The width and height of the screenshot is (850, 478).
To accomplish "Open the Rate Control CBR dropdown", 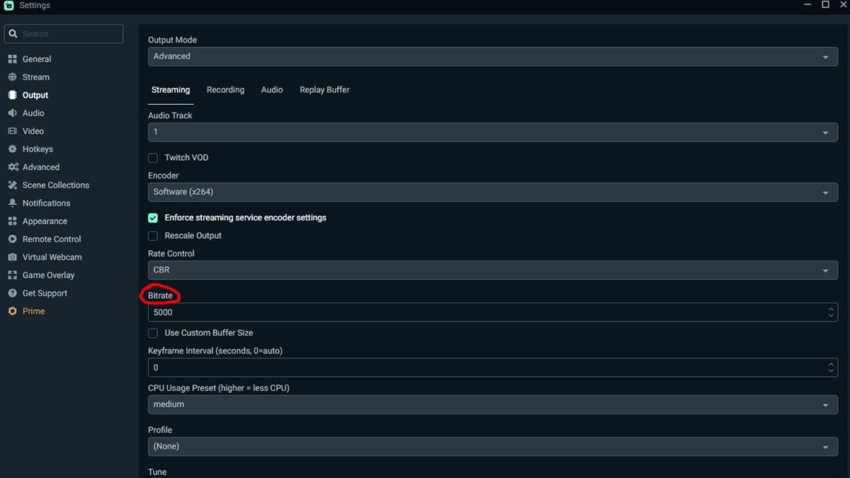I will 493,270.
